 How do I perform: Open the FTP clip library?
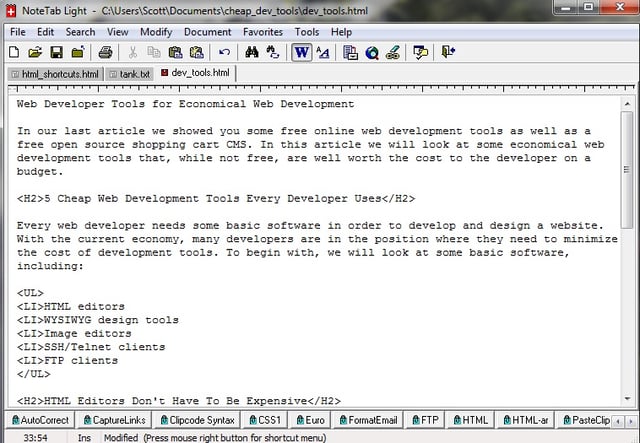(425, 420)
